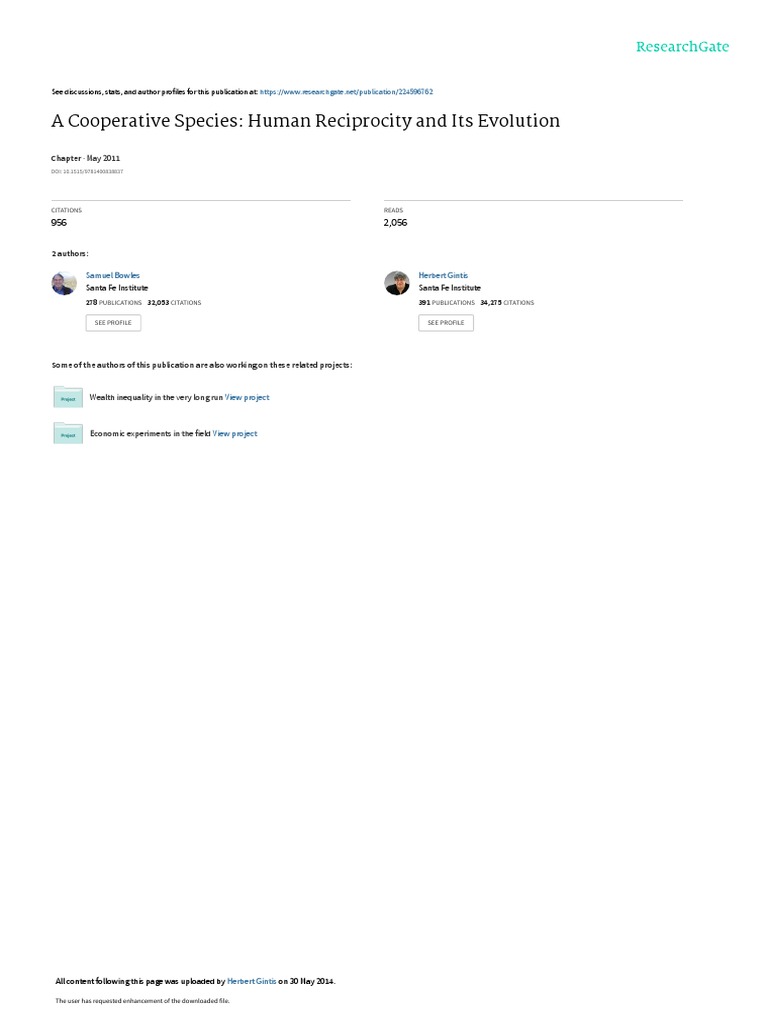Image resolution: width=768 pixels, height=1024 pixels.
Task: Click Samuel Bowles' profile photo
Action: [x=64, y=283]
